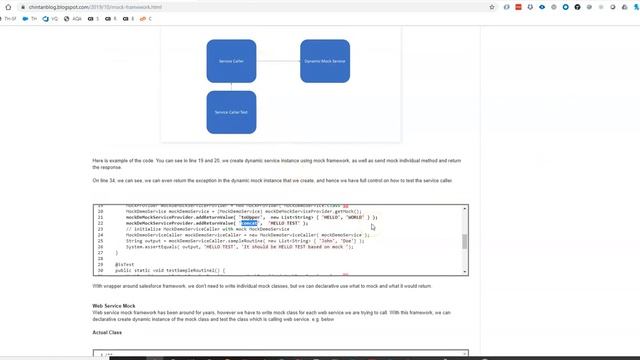Open the blue ring extension icon
Viewport: 640px width, 360px height.
(x=565, y=7)
